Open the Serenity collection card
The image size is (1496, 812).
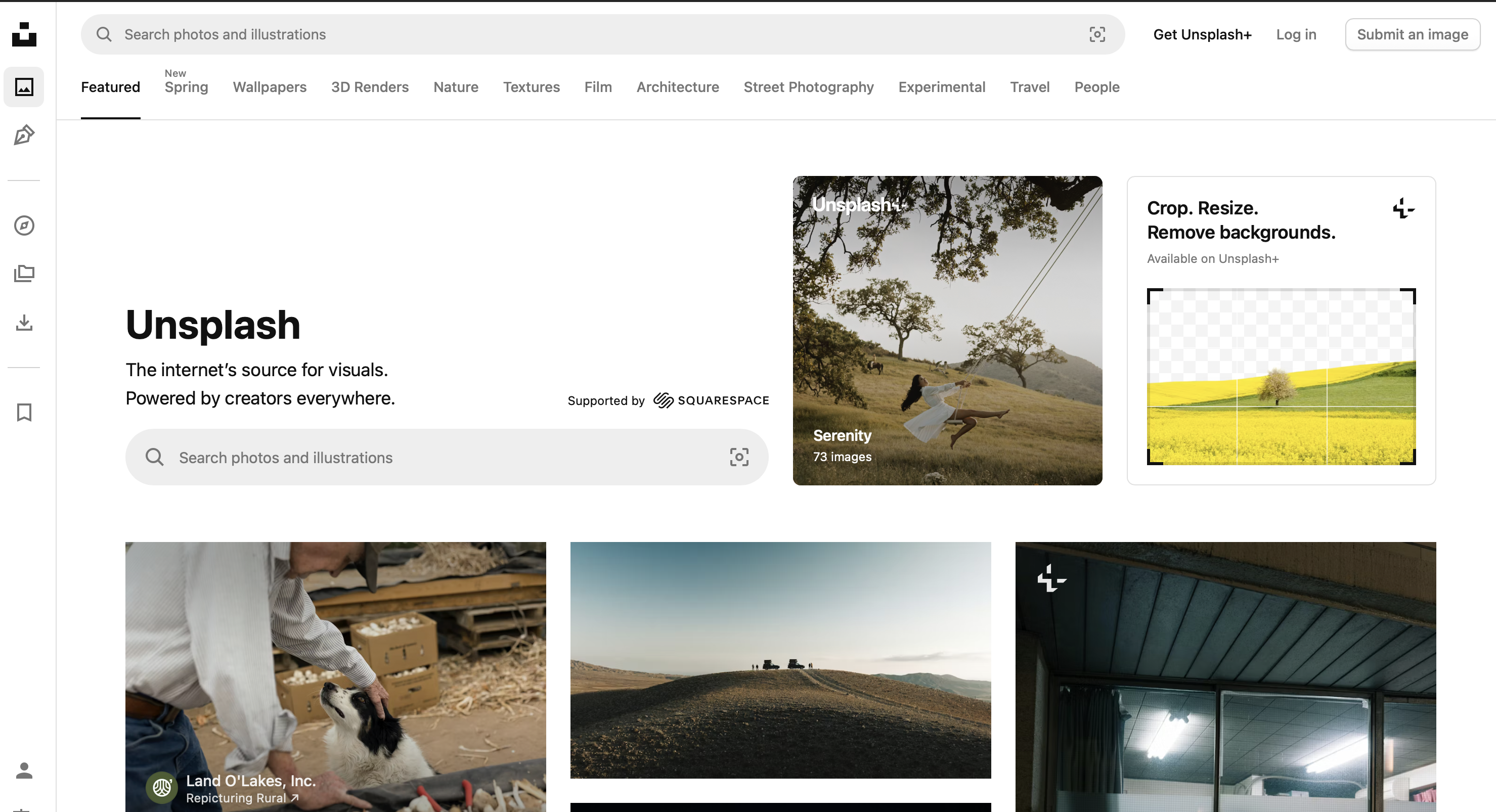coord(947,331)
